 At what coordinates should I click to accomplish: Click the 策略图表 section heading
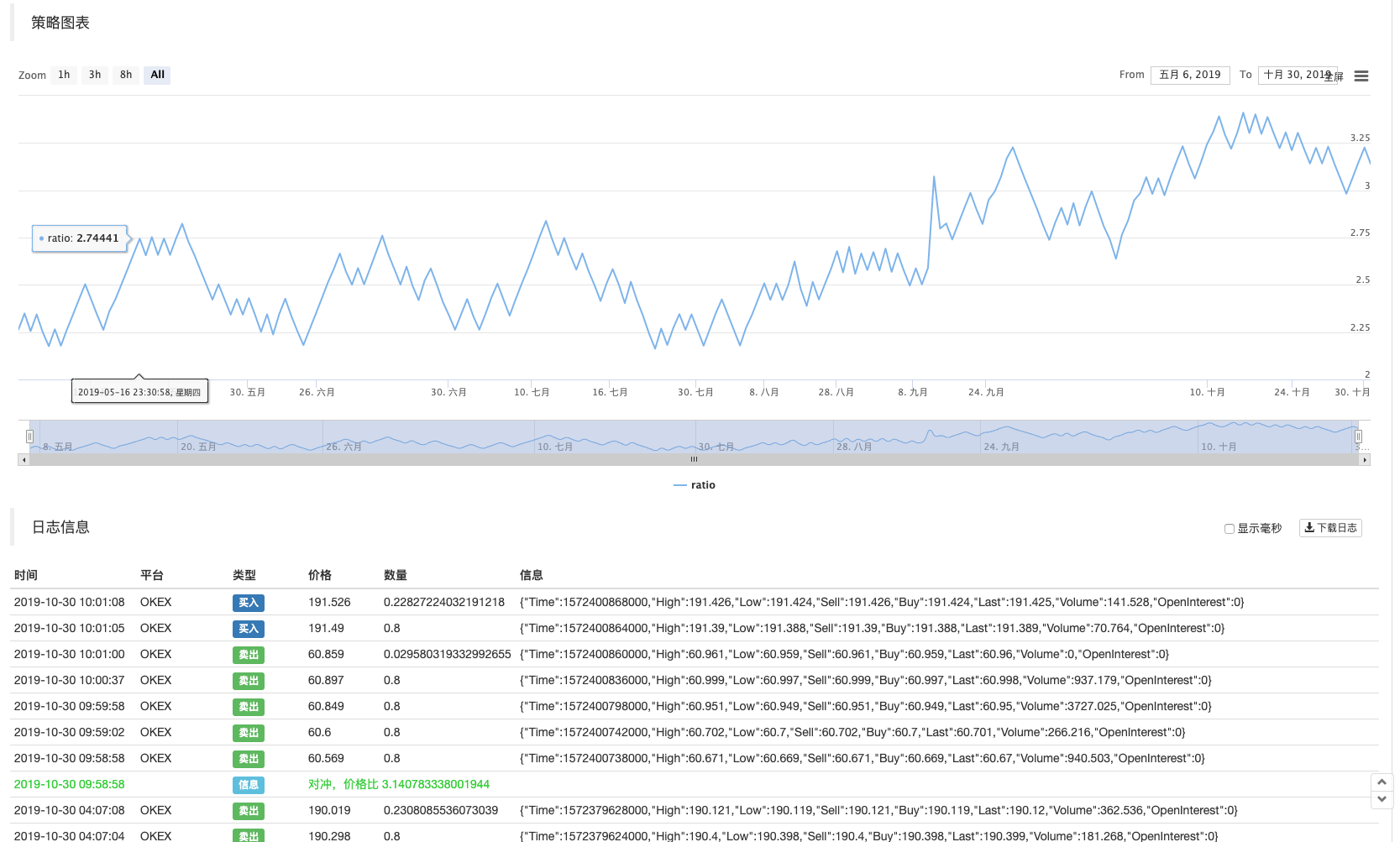pyautogui.click(x=60, y=23)
